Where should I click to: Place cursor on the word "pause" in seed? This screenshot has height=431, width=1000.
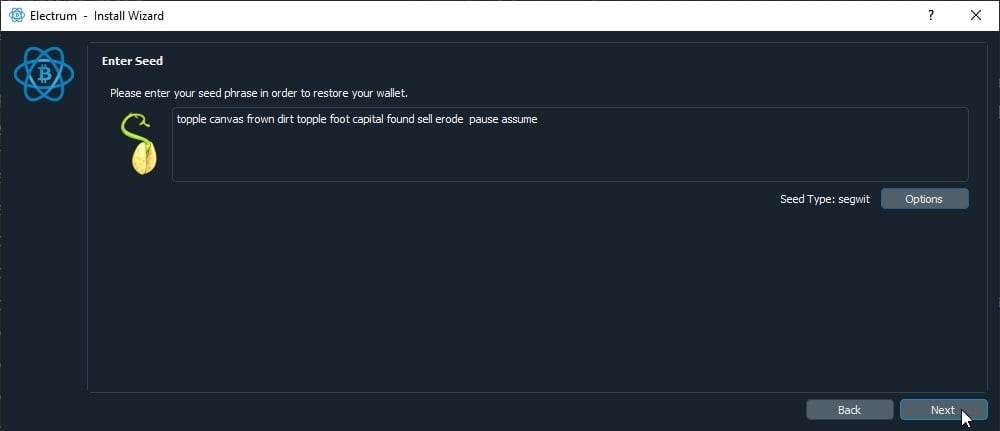pyautogui.click(x=483, y=119)
